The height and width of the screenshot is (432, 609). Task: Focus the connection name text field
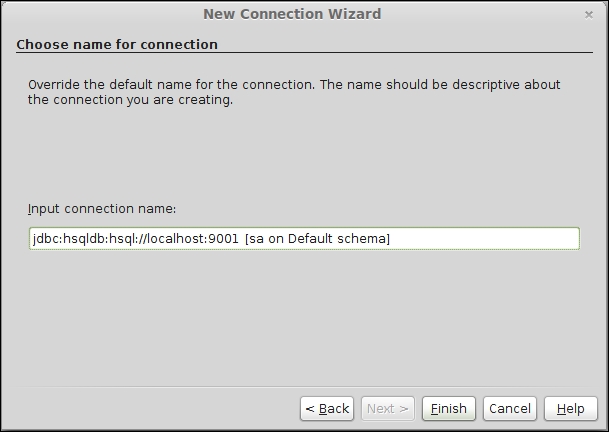304,239
